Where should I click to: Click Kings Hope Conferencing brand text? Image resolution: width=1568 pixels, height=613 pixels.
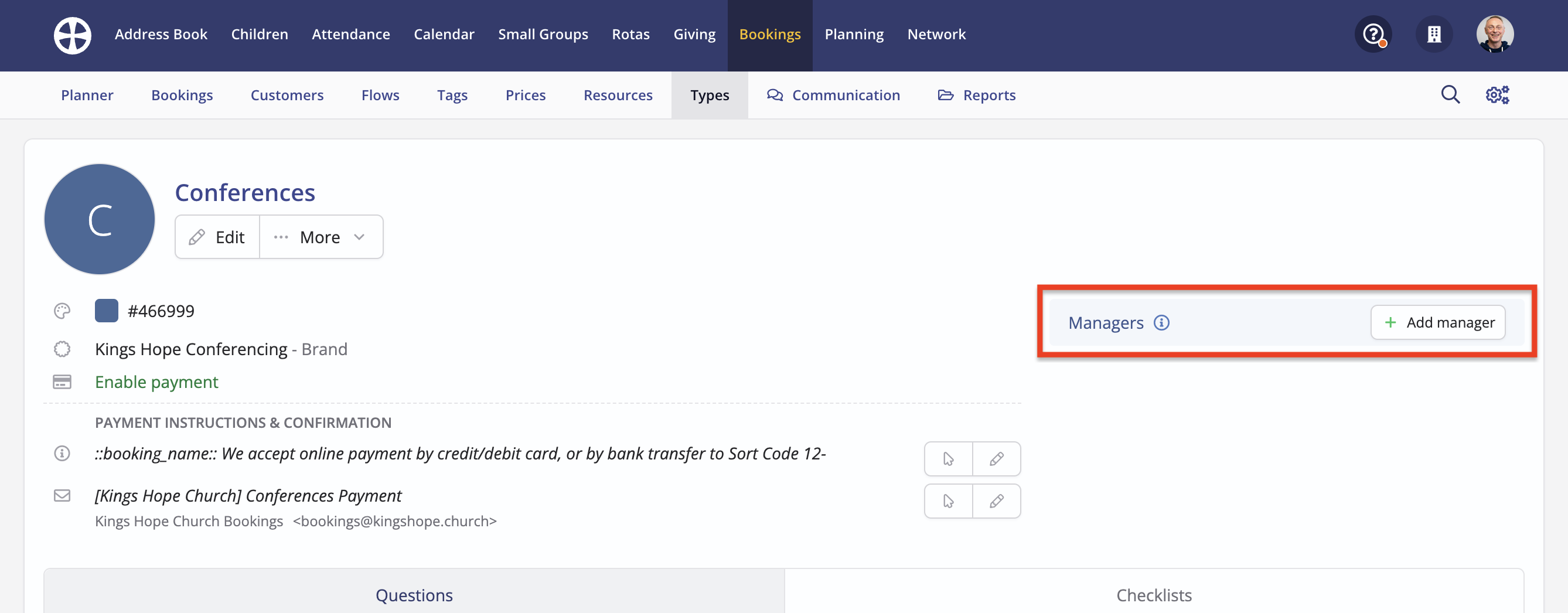pyautogui.click(x=191, y=349)
